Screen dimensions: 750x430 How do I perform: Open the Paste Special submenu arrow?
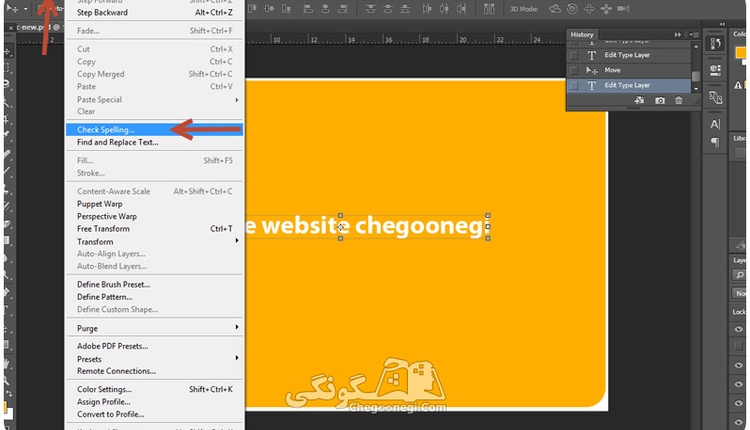coord(237,100)
